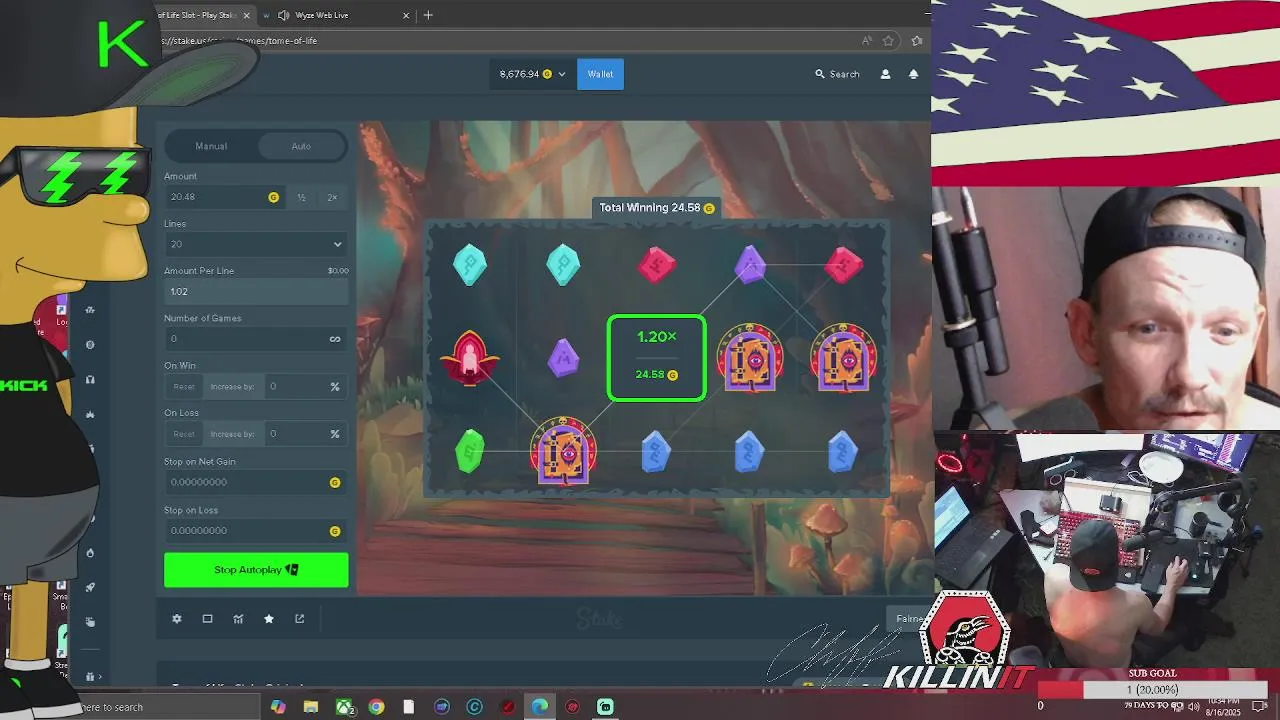Open Microsoft Edge in taskbar
This screenshot has width=1280, height=720.
(x=540, y=707)
